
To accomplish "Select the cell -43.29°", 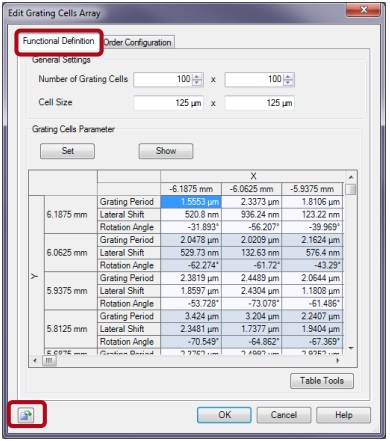I will (312, 265).
